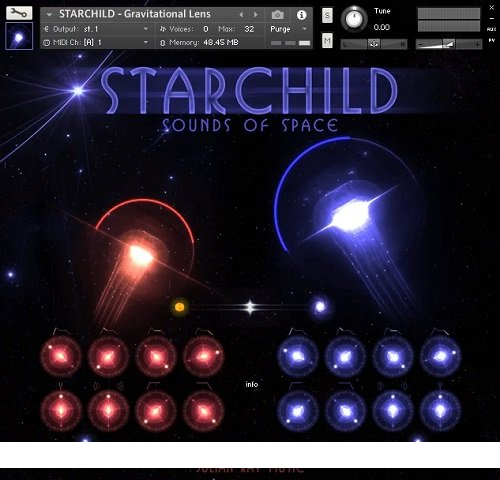Open the instrument name dropdown arrow
This screenshot has height=480, width=500.
[x=49, y=15]
